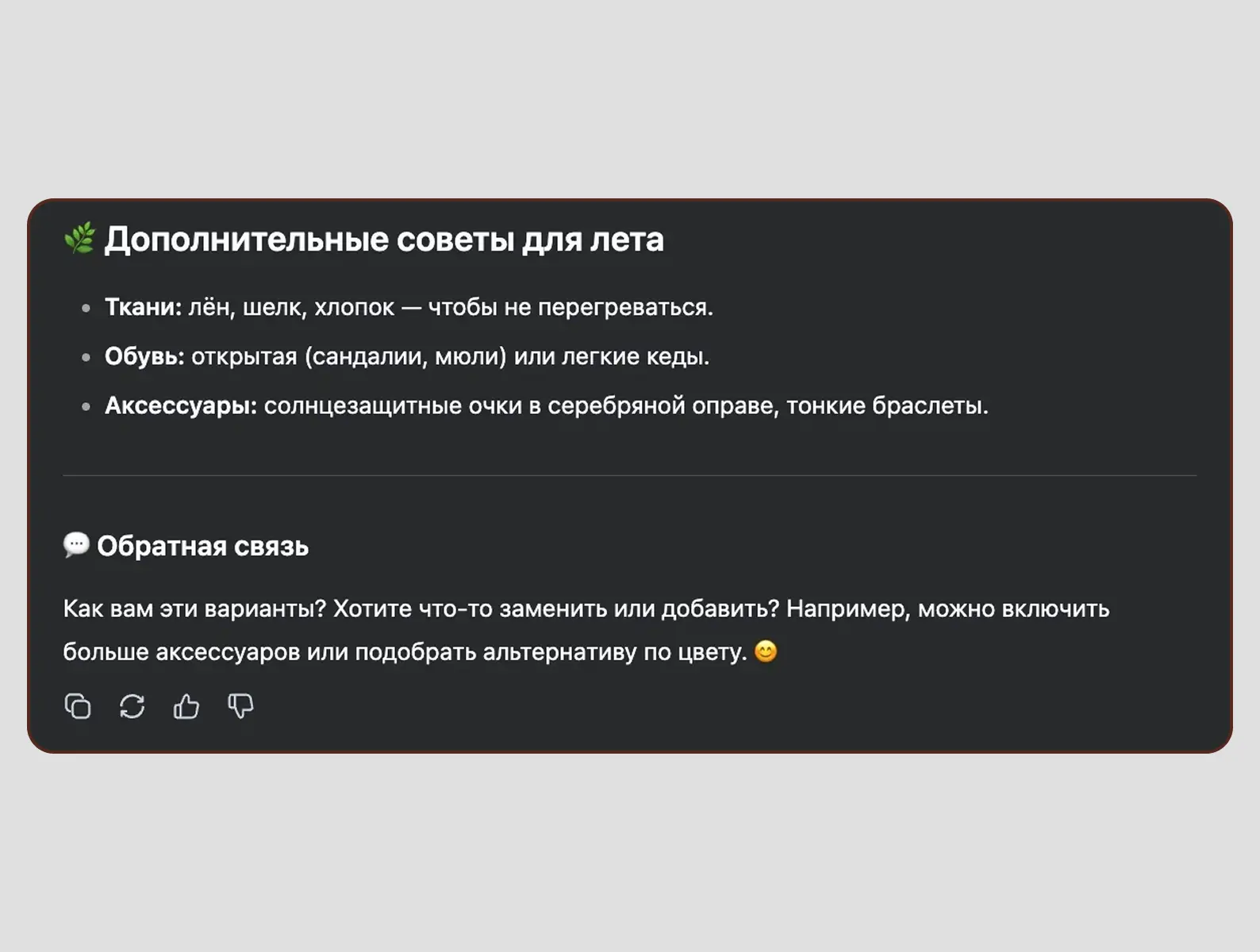
Task: Click the bullet dot before Обувь
Action: 86,357
